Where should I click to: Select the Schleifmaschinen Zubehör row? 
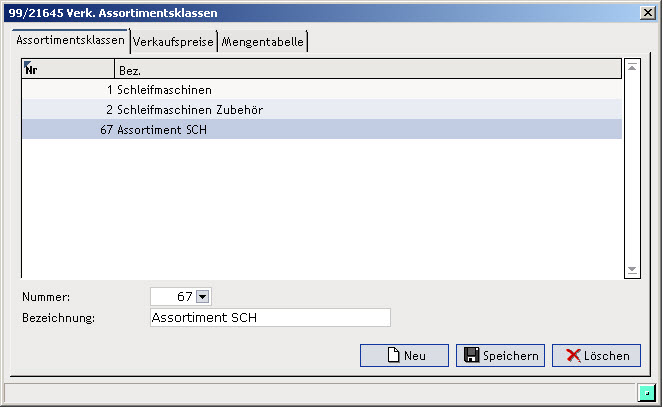(x=322, y=110)
